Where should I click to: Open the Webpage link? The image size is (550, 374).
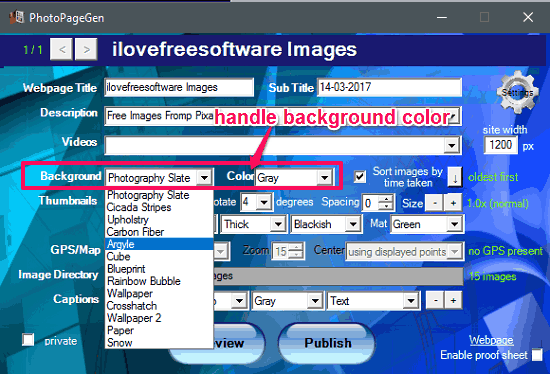[x=491, y=340]
